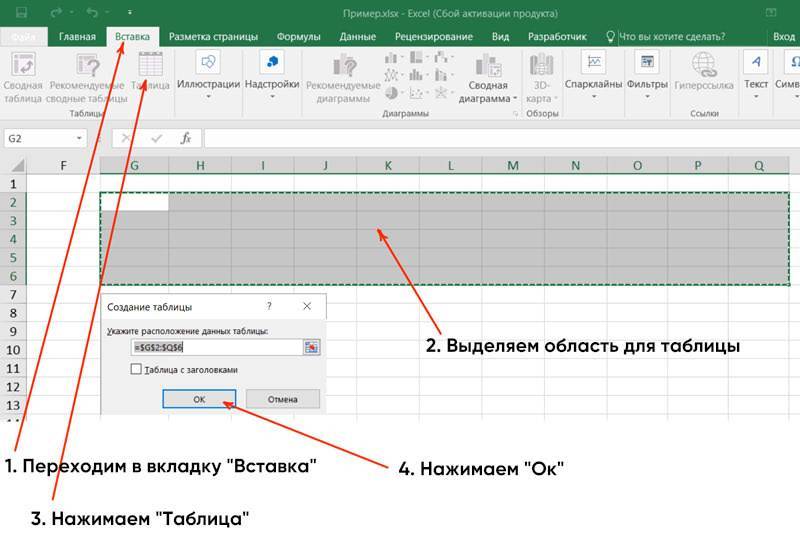Switch to the Вид tab
Screen dimensions: 800x541
pyautogui.click(x=501, y=37)
